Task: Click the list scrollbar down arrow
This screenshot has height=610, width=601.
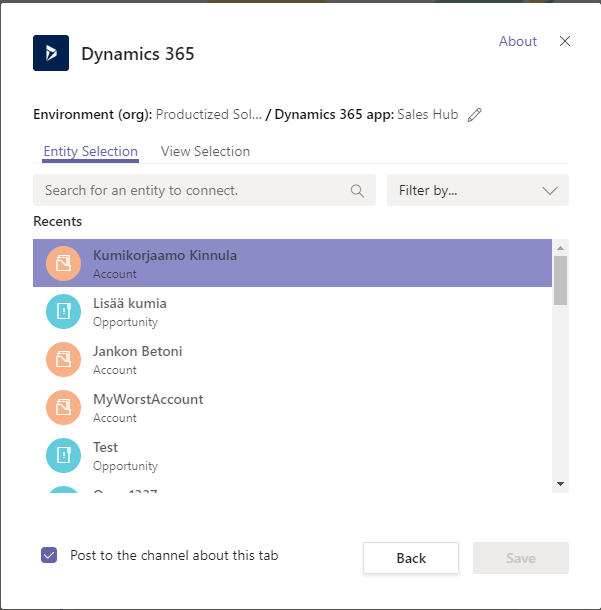Action: 560,484
